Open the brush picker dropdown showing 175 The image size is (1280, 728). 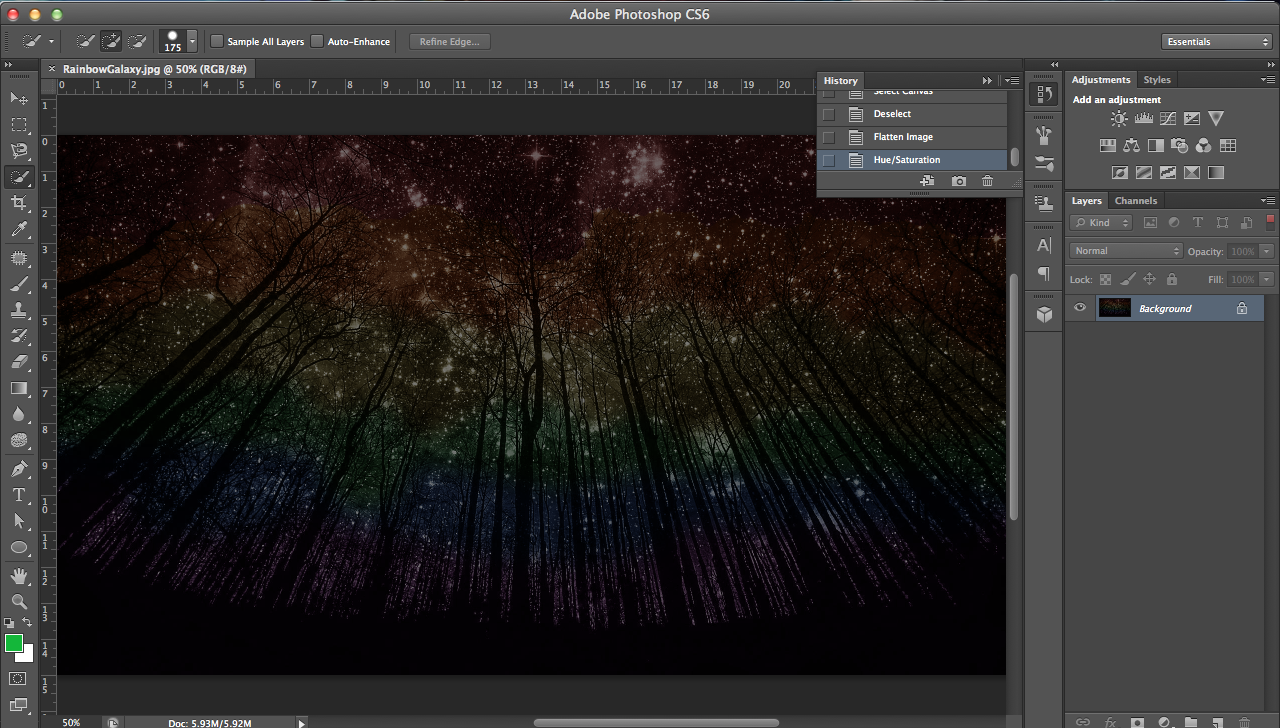(192, 41)
